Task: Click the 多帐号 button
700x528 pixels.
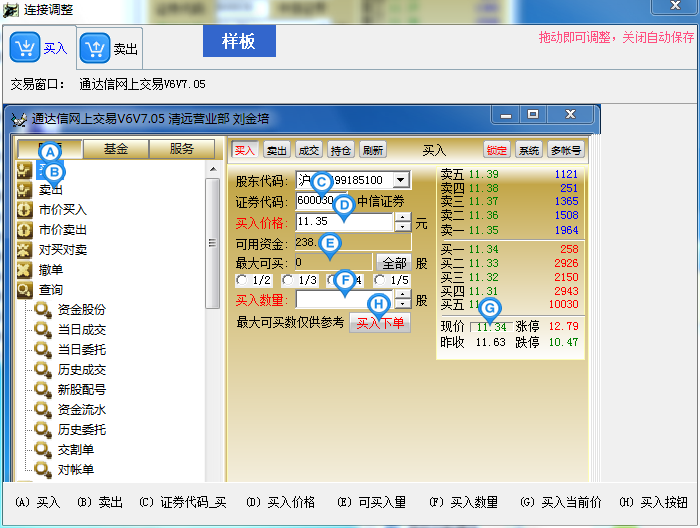Action: click(x=566, y=150)
